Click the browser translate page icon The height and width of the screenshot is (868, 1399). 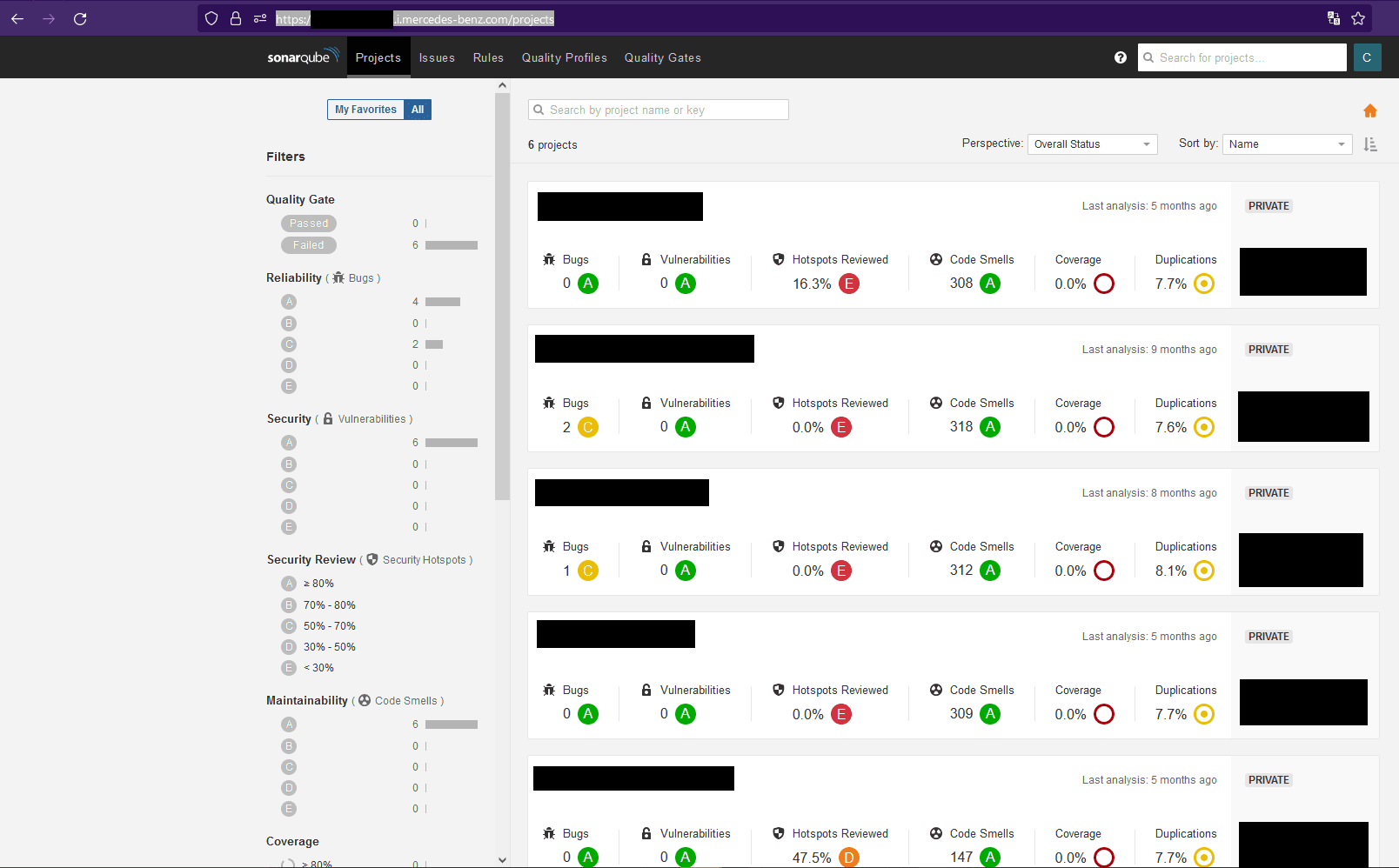coord(1333,18)
